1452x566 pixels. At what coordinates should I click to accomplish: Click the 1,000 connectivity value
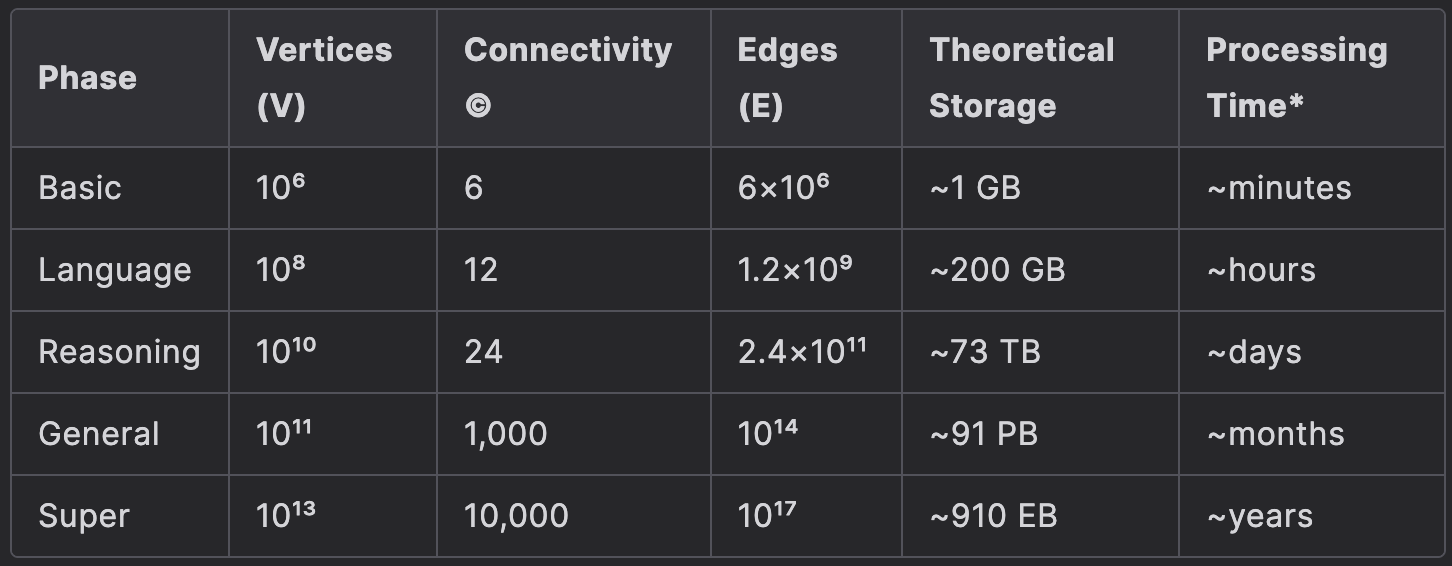coord(505,434)
